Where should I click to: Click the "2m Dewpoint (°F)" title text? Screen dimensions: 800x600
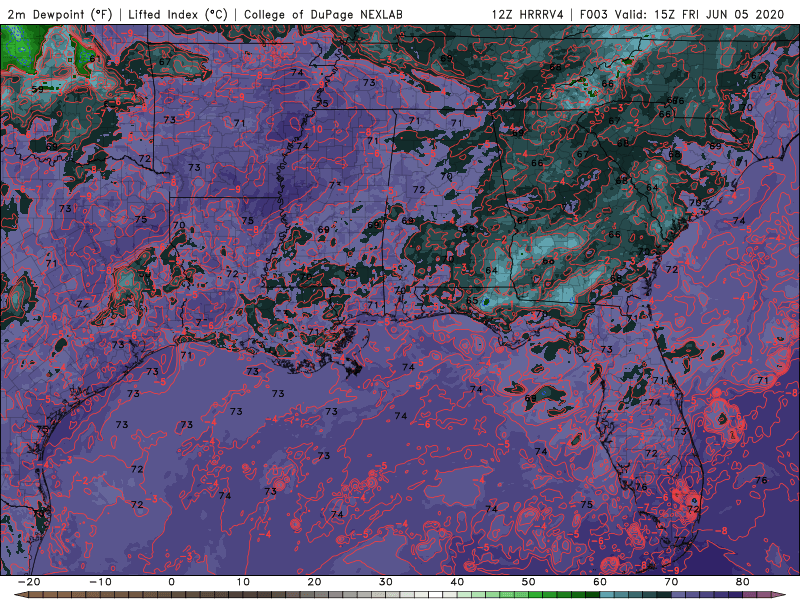click(60, 14)
